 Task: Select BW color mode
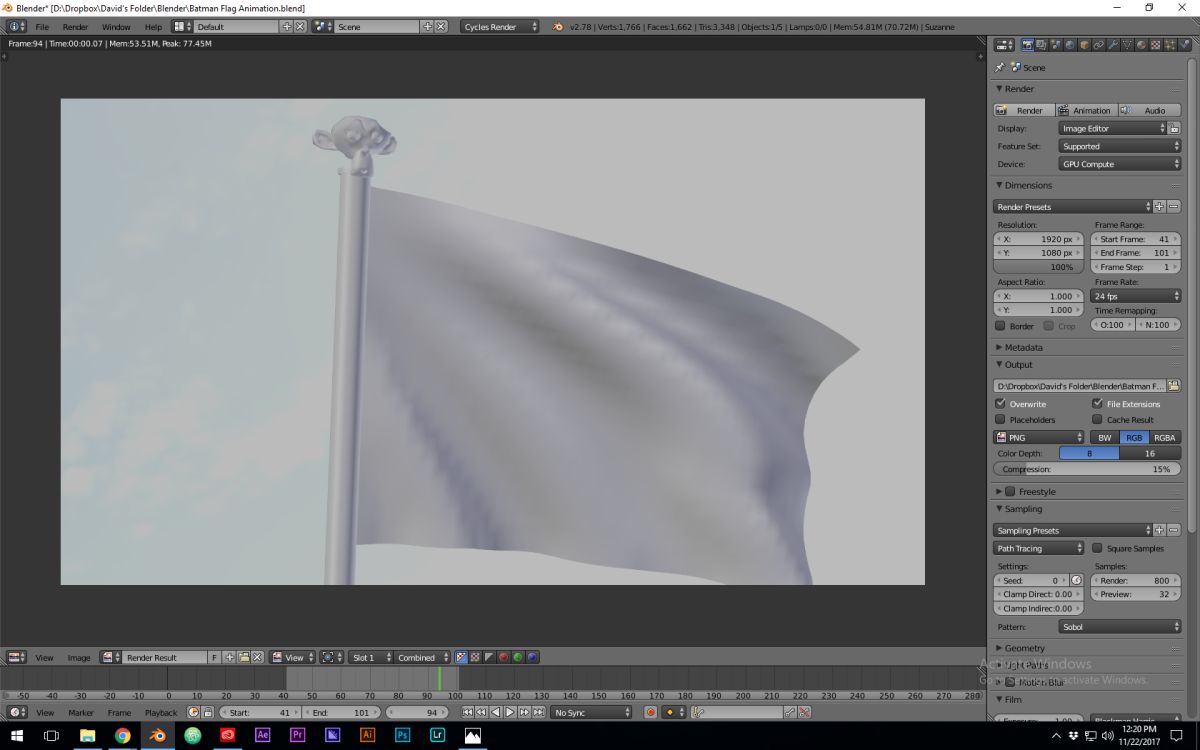[x=1104, y=437]
